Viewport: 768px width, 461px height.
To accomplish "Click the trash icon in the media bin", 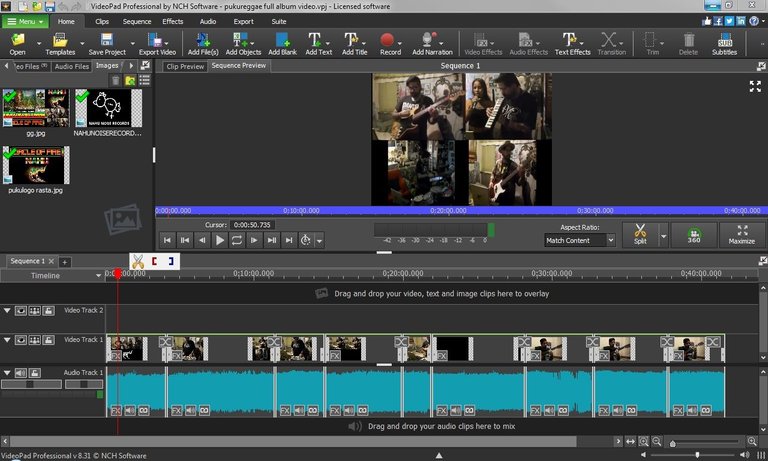I will 116,80.
